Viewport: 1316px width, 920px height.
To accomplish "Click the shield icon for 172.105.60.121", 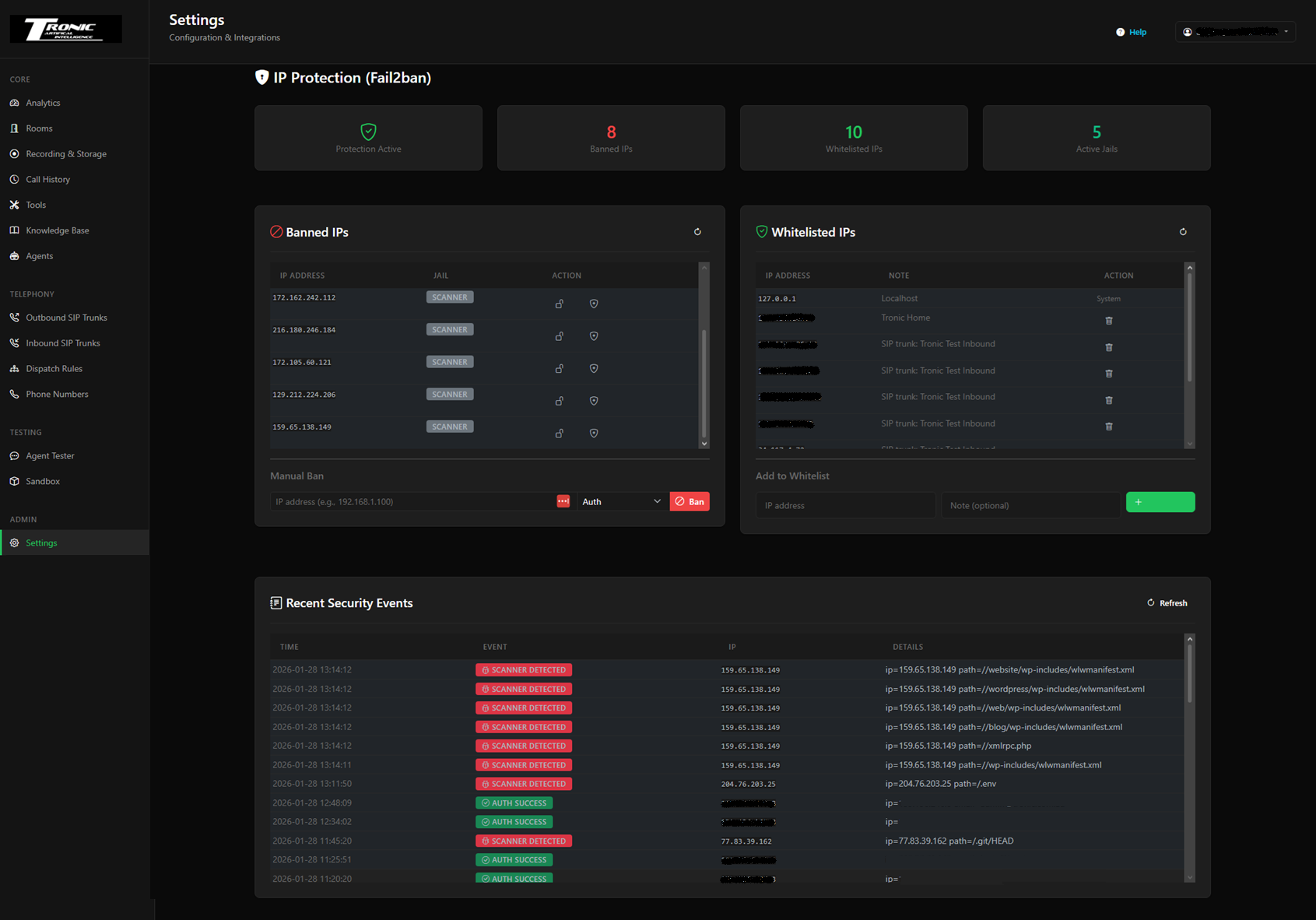I will (x=594, y=368).
